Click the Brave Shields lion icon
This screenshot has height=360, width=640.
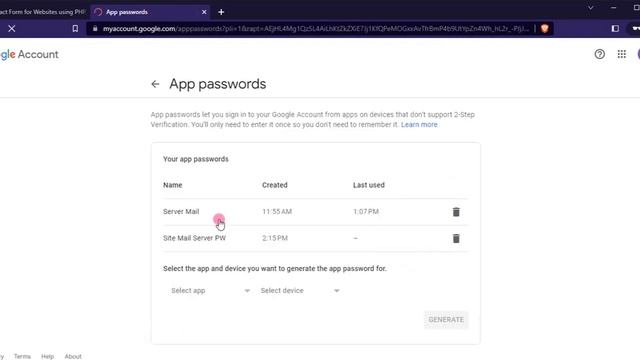coord(544,29)
